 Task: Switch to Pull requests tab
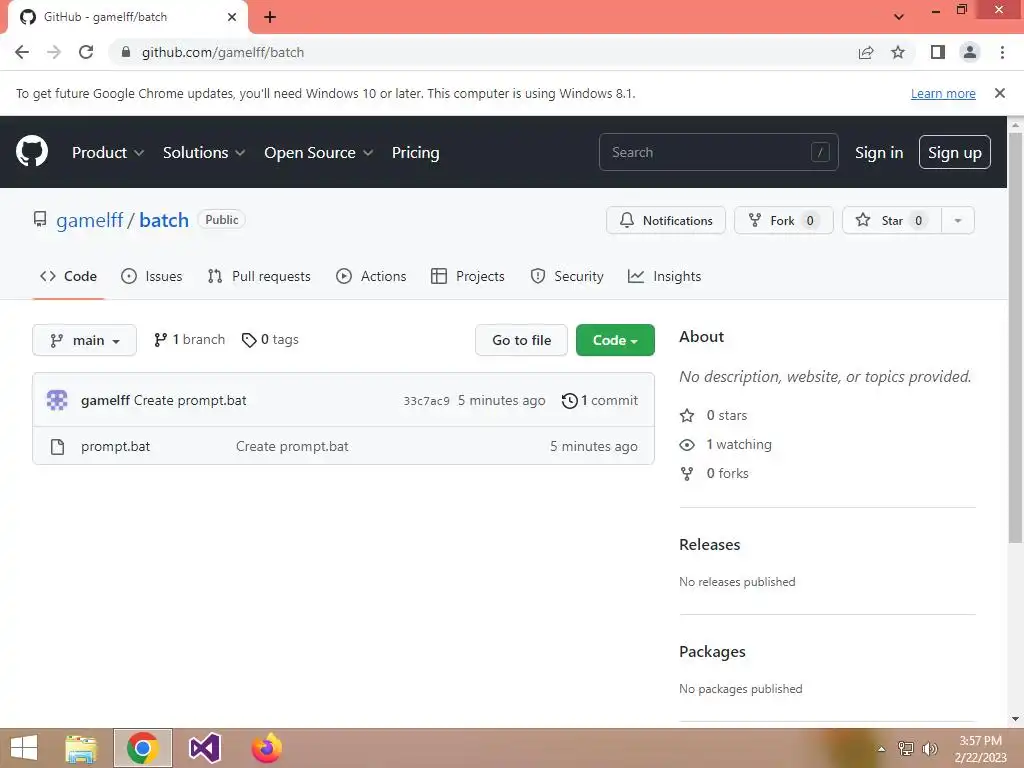(259, 276)
